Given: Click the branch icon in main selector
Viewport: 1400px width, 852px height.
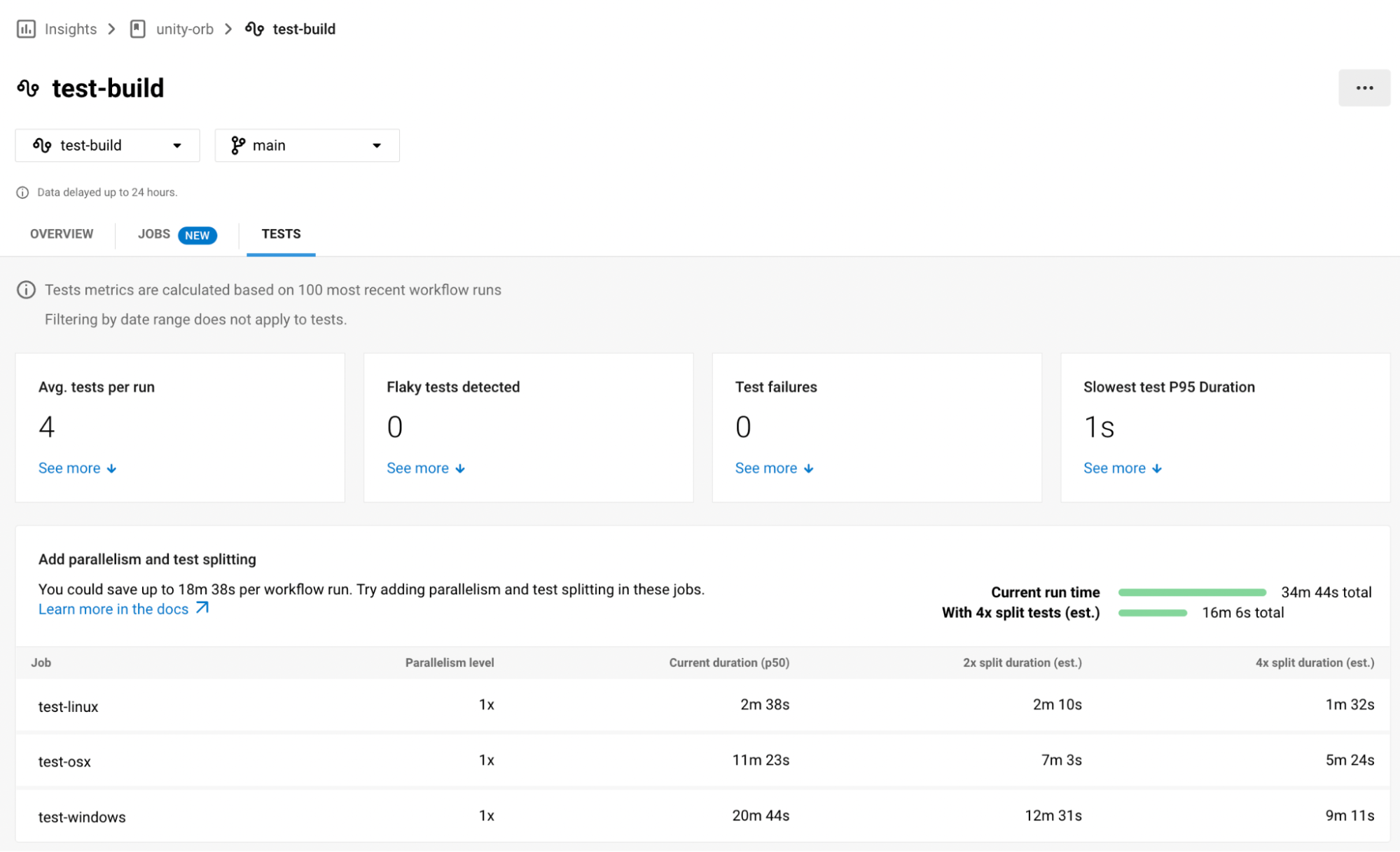Looking at the screenshot, I should tap(238, 145).
